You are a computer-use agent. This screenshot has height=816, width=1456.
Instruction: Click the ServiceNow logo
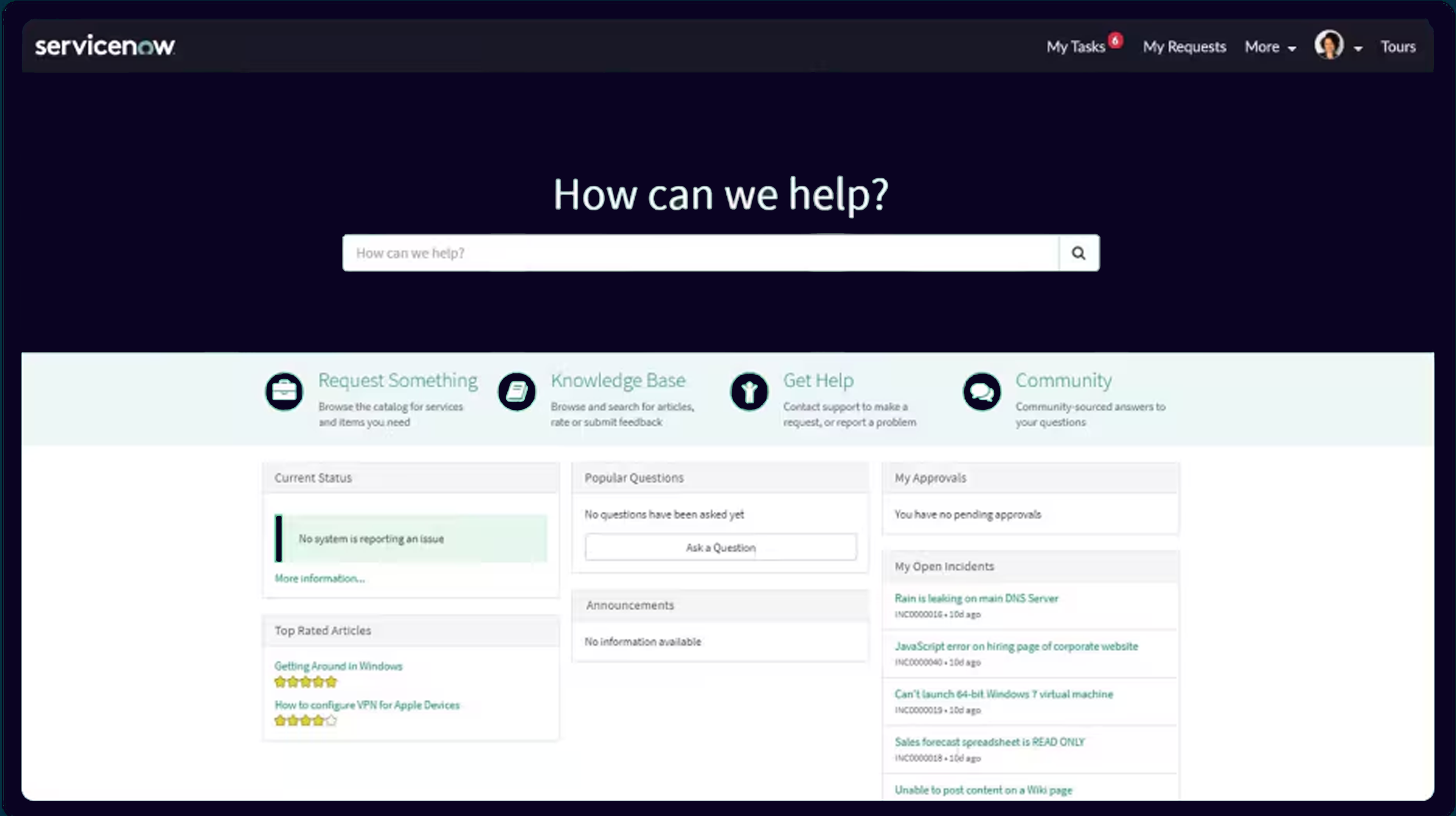[105, 46]
